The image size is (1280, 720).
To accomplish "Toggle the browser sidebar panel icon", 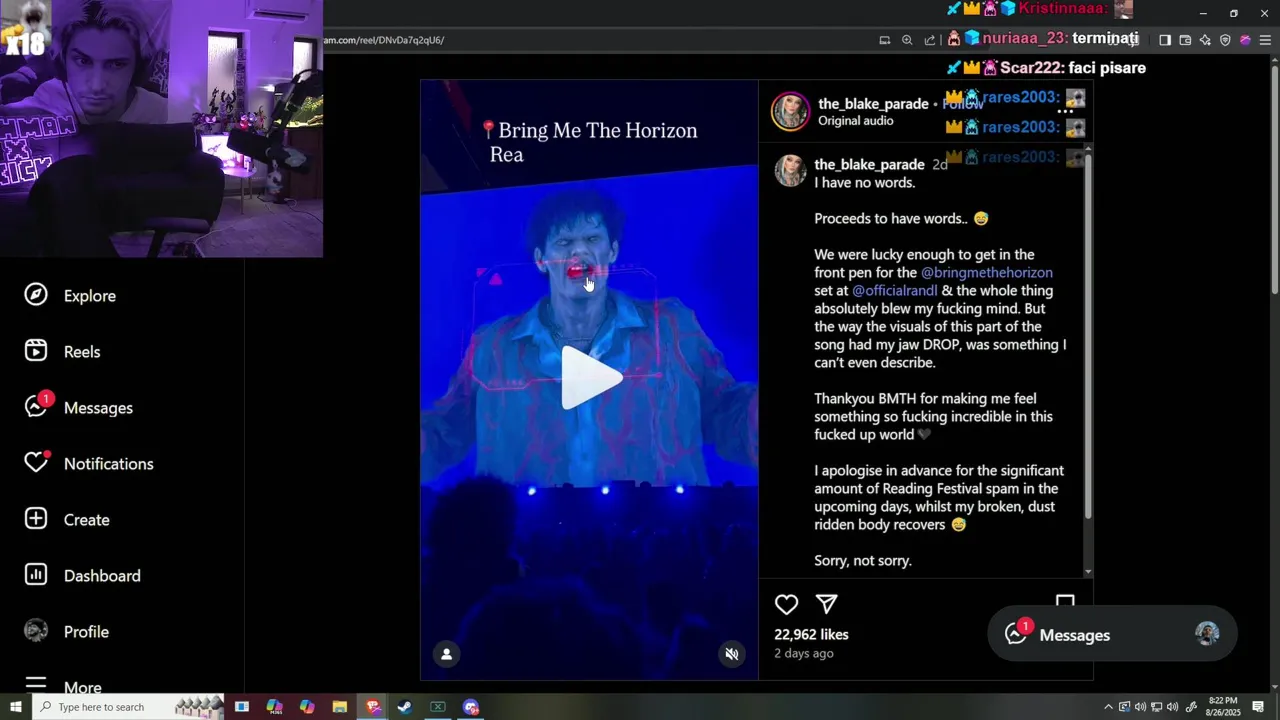I will [1165, 40].
